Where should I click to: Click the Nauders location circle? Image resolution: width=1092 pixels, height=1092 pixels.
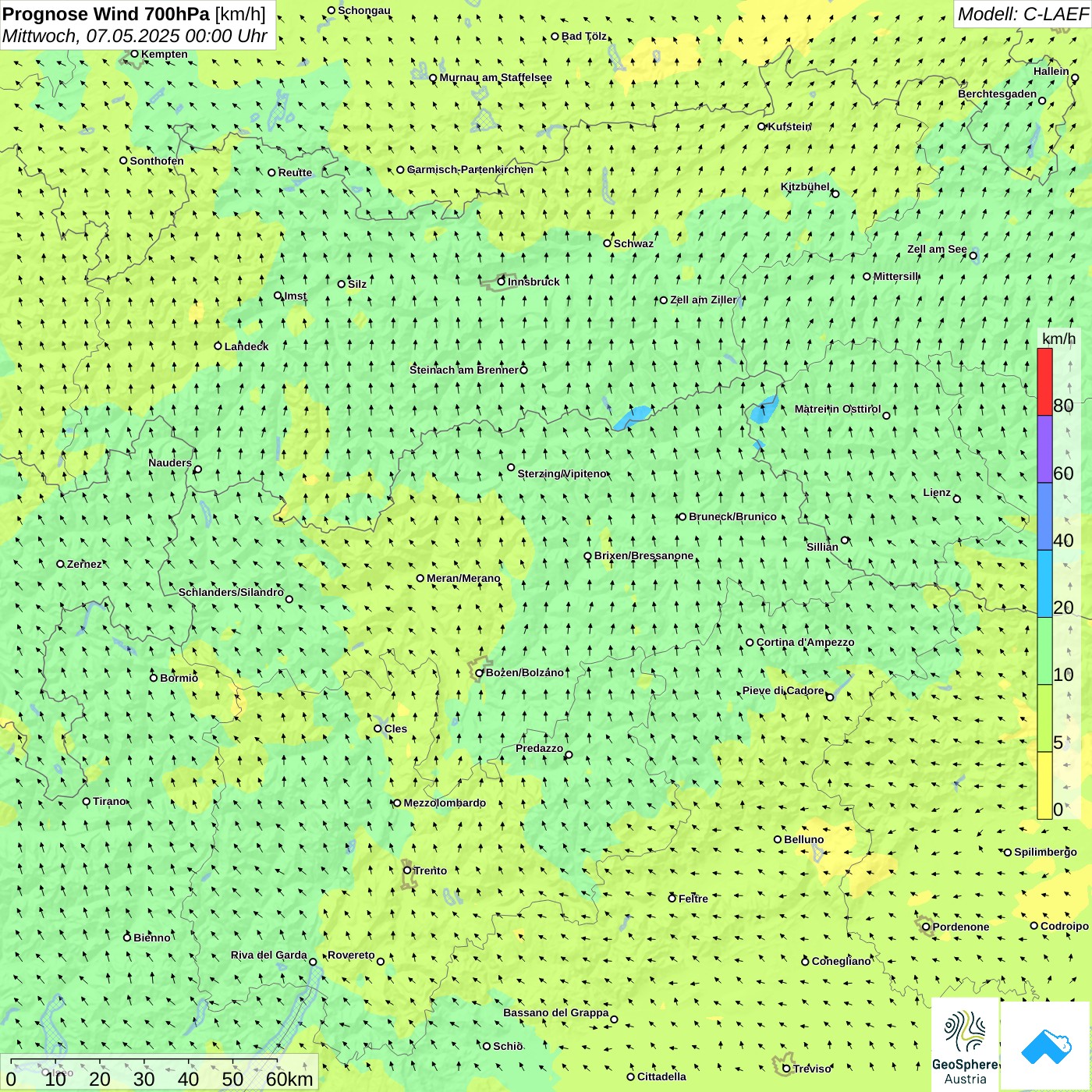[197, 469]
